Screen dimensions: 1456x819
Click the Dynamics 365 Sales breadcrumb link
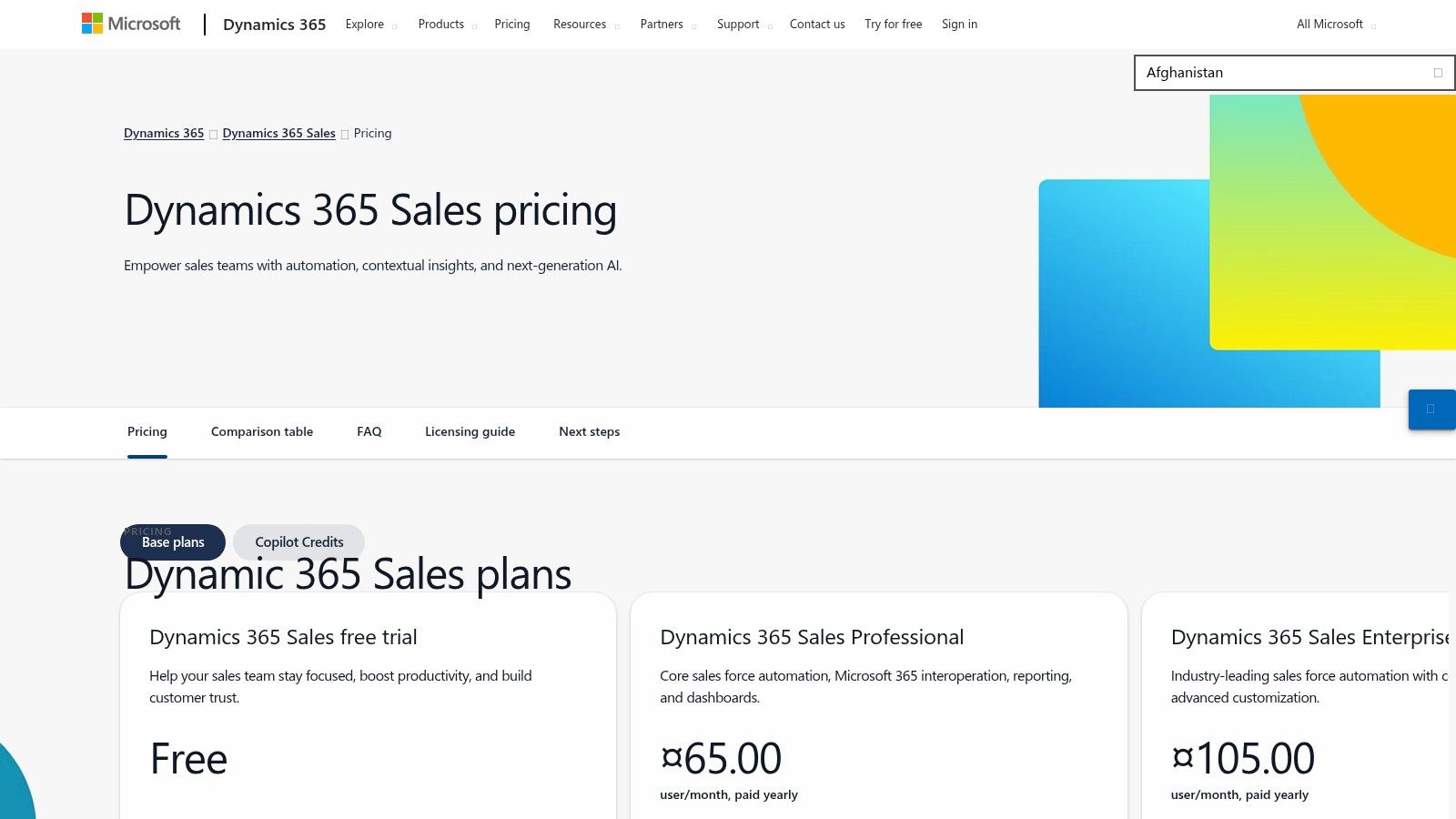pyautogui.click(x=278, y=133)
